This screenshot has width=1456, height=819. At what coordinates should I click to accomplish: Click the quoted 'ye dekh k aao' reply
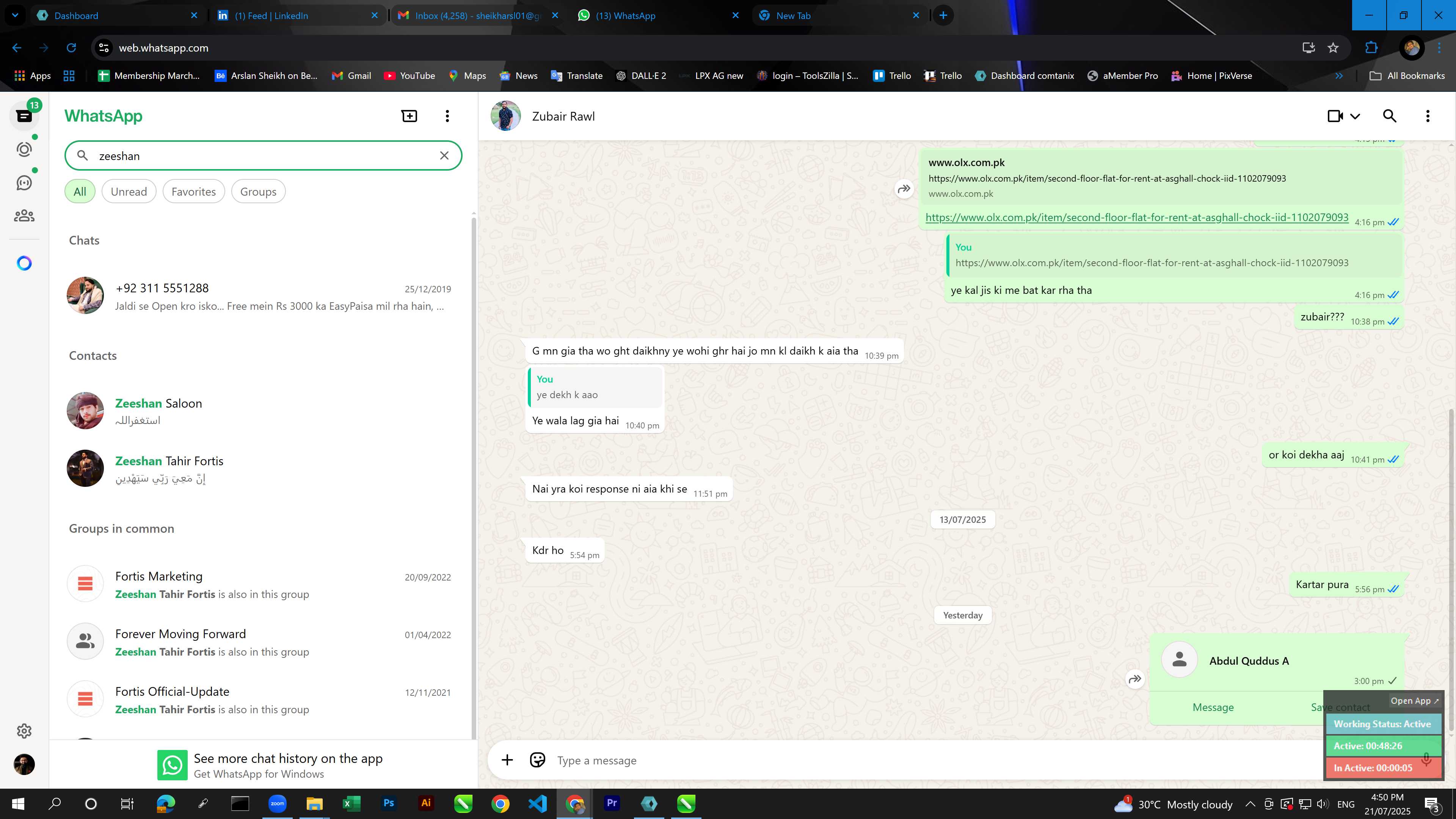595,387
